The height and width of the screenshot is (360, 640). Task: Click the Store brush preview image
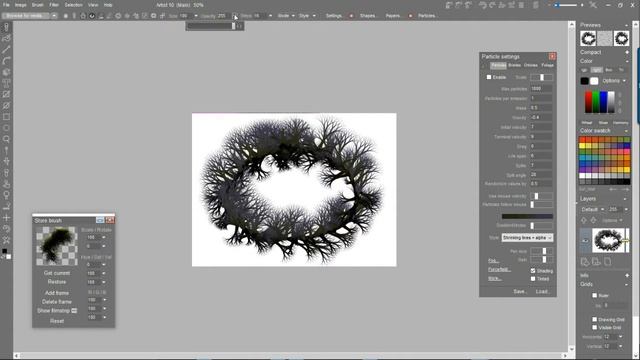tap(57, 246)
